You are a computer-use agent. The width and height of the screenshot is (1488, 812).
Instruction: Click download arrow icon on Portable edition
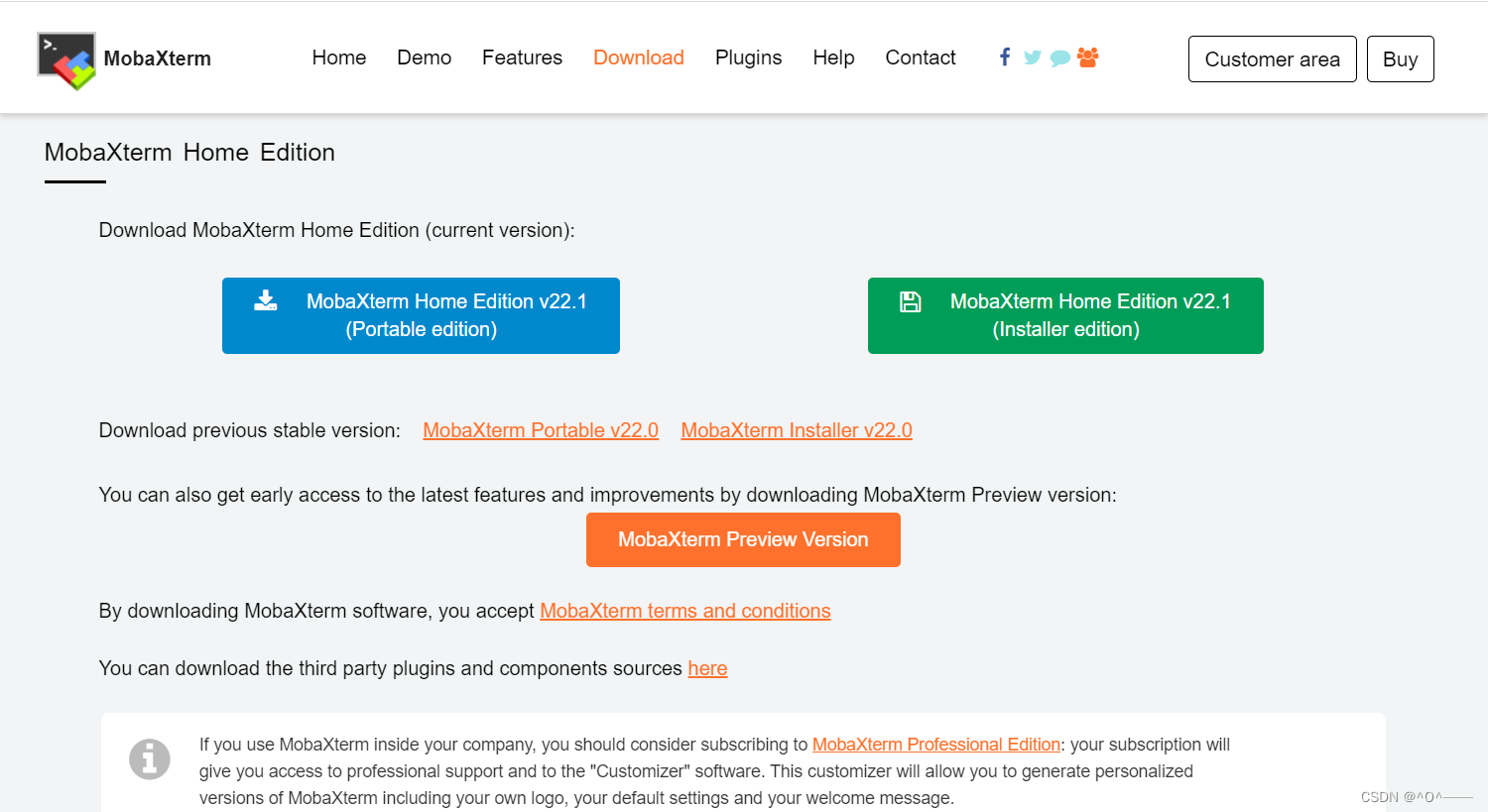tap(266, 300)
